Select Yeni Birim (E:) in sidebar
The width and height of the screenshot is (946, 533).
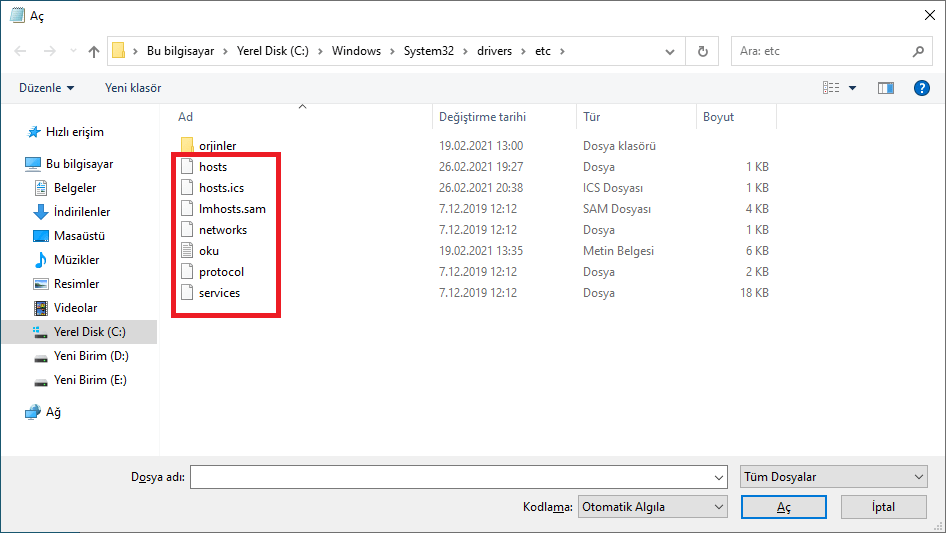(90, 380)
